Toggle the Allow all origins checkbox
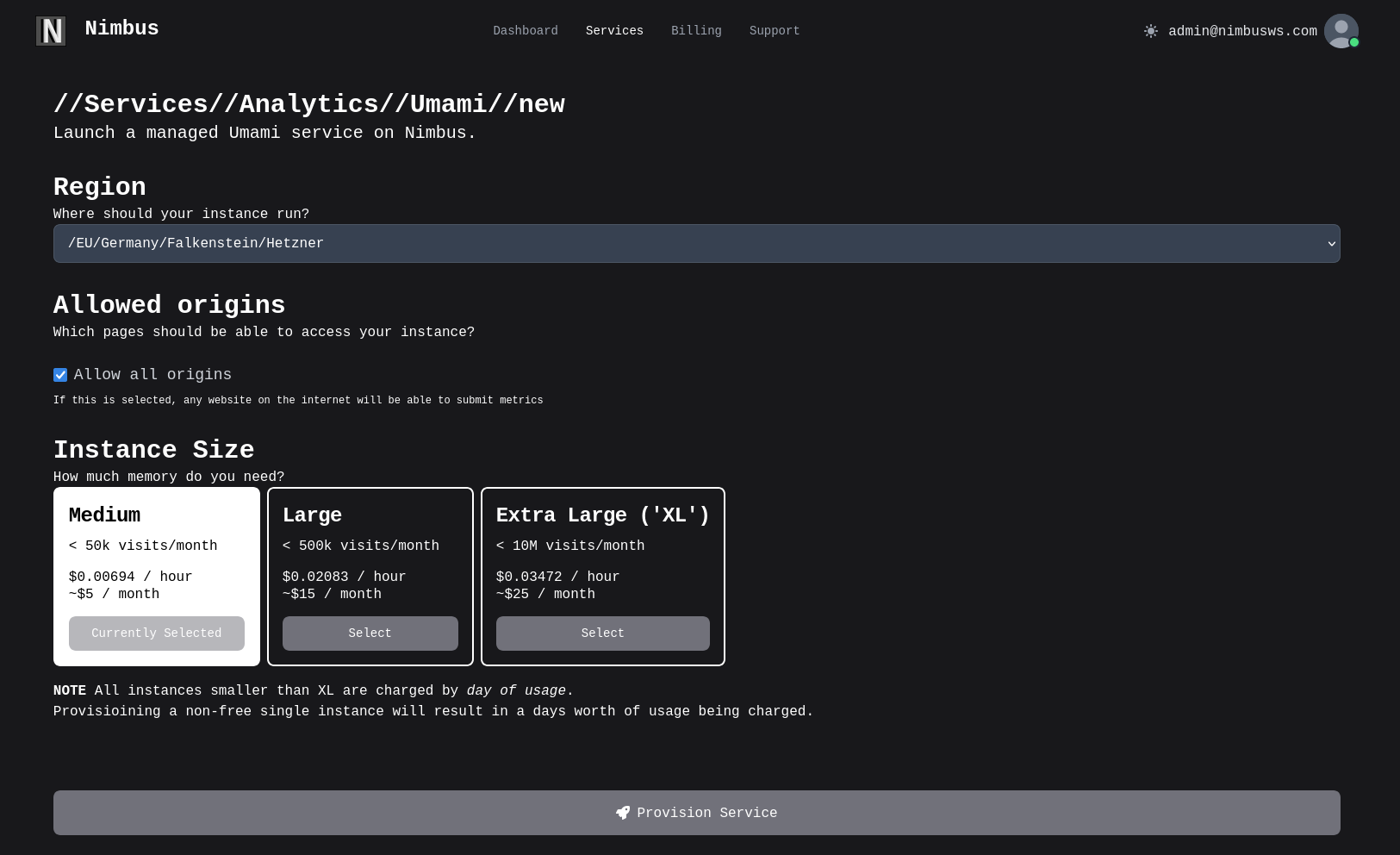1400x855 pixels. point(60,375)
